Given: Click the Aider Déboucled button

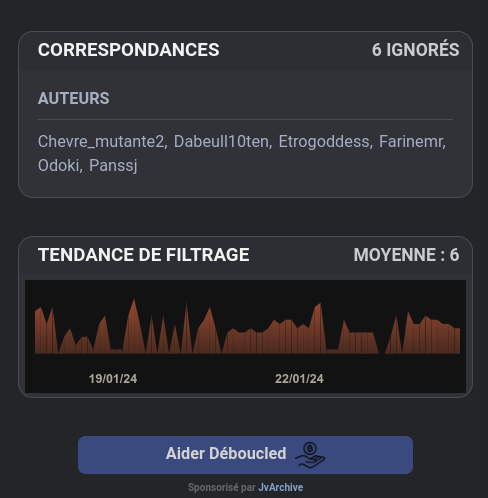Looking at the screenshot, I should click(245, 455).
